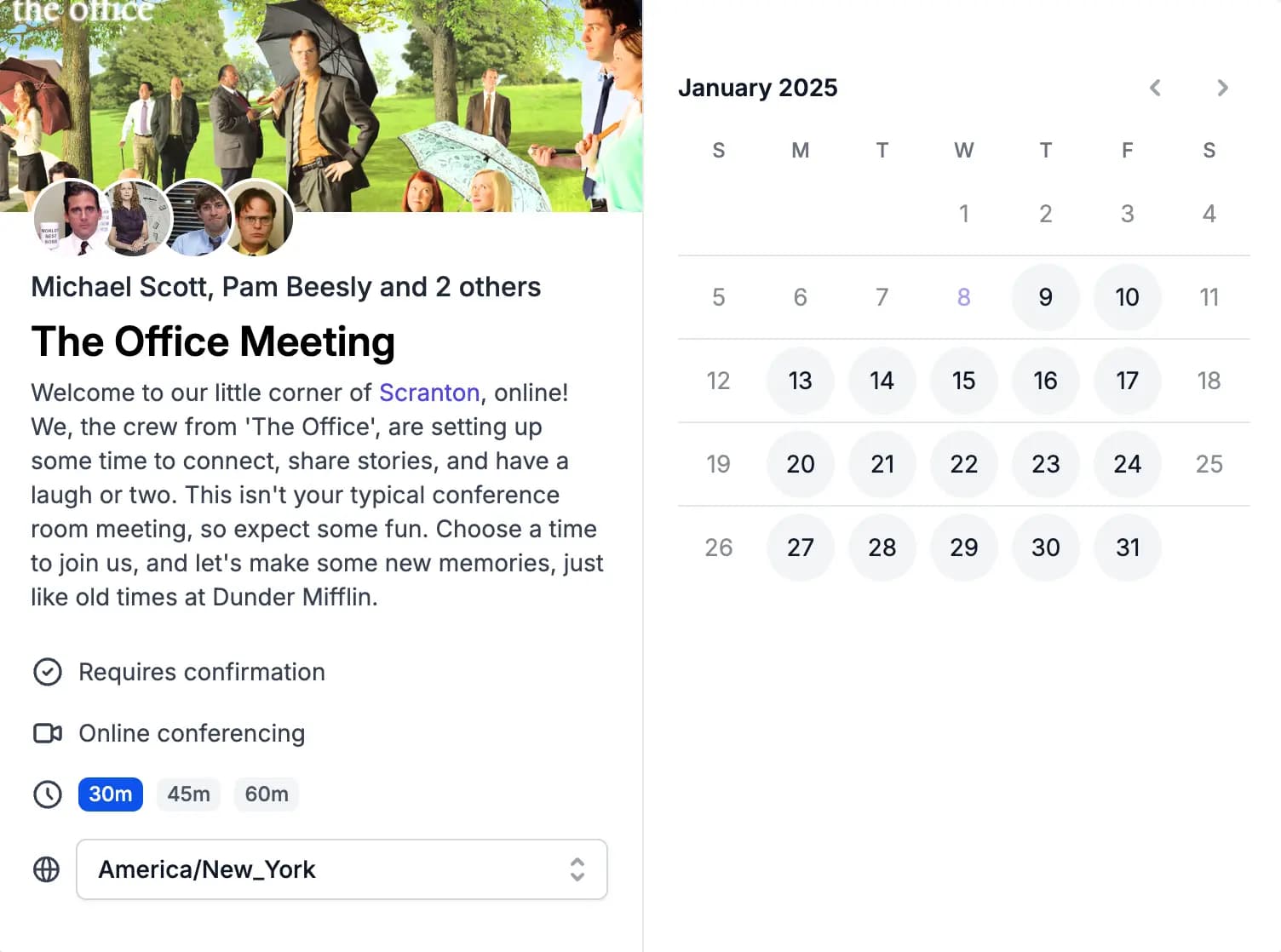Select January 17 as meeting date

1127,381
